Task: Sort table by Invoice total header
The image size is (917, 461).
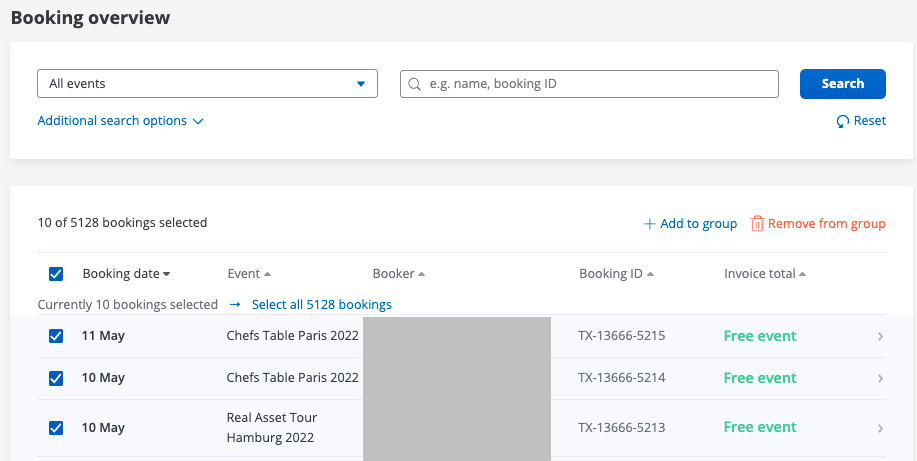Action: pos(764,274)
